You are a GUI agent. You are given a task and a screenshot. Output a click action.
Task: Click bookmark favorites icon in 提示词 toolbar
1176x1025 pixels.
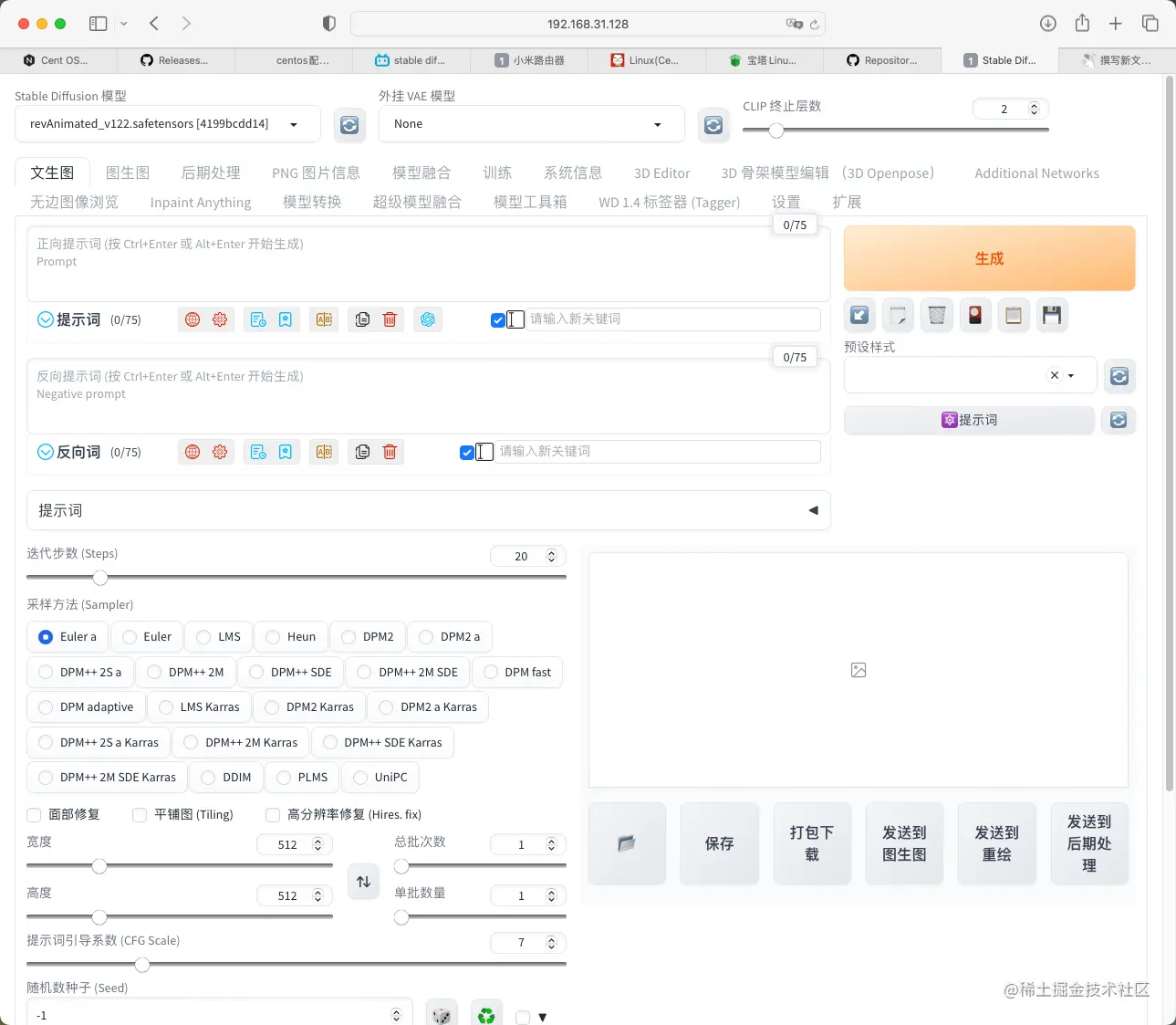(x=286, y=319)
